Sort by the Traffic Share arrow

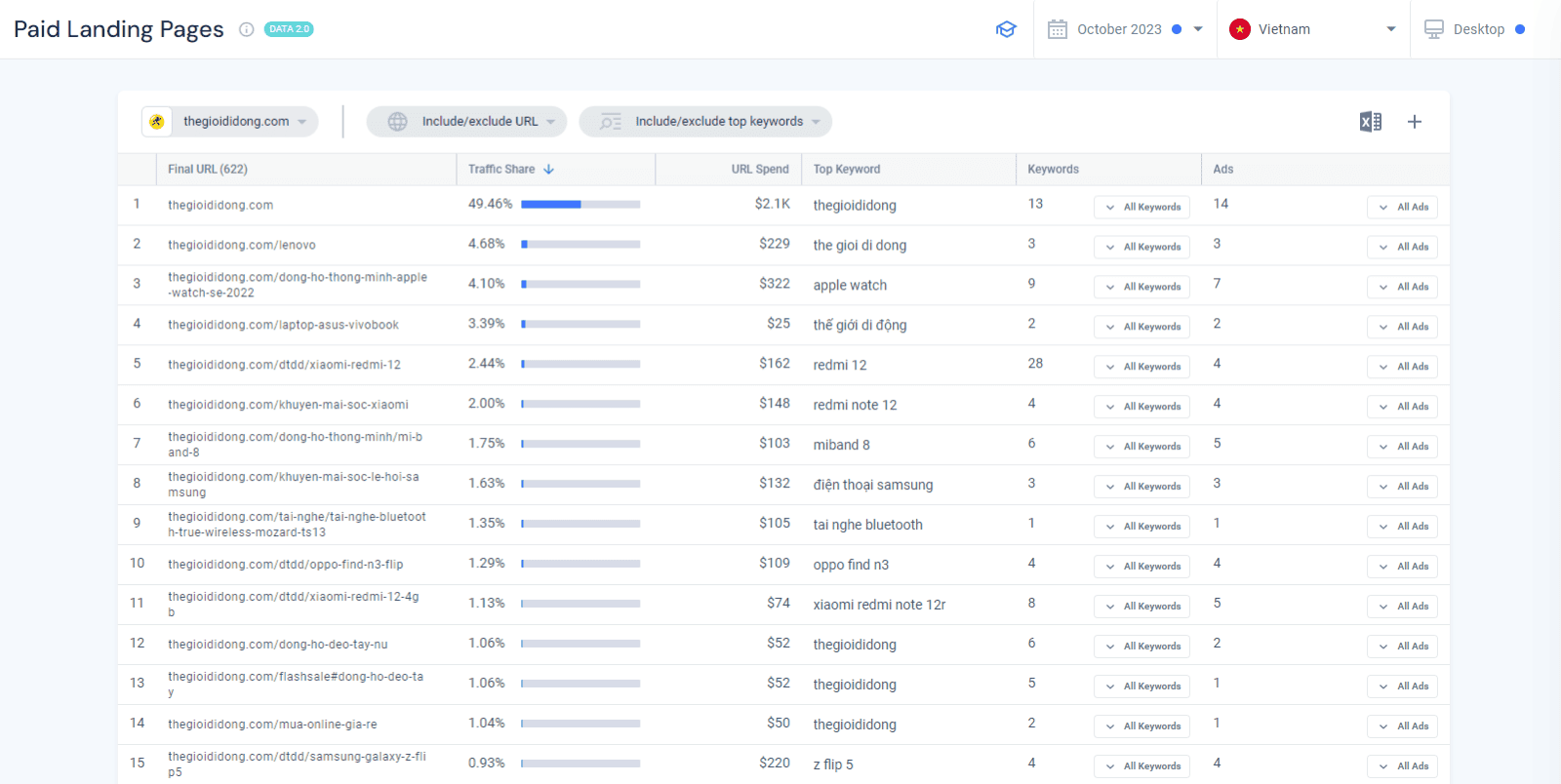coord(549,169)
